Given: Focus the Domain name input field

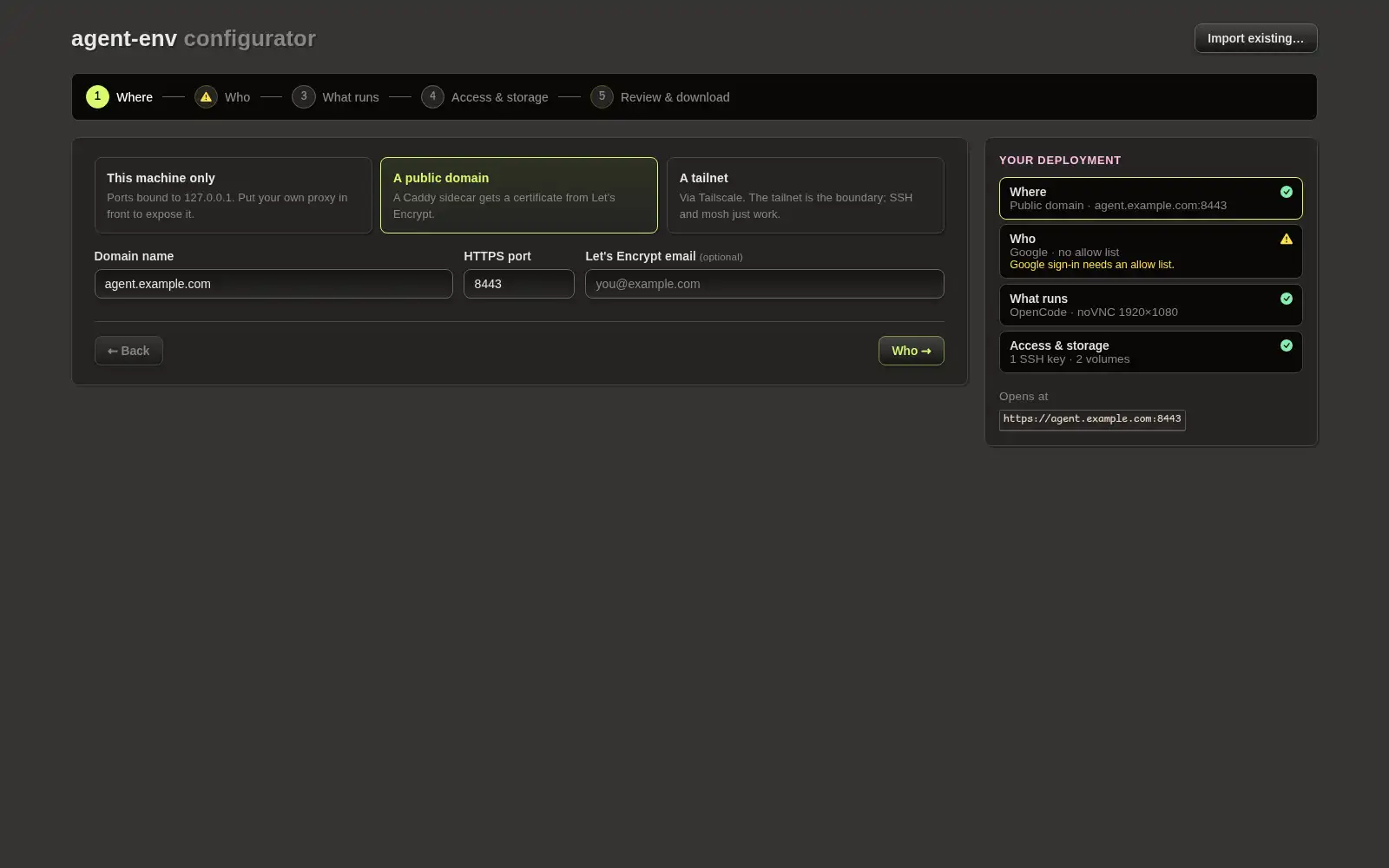Looking at the screenshot, I should click(x=273, y=284).
